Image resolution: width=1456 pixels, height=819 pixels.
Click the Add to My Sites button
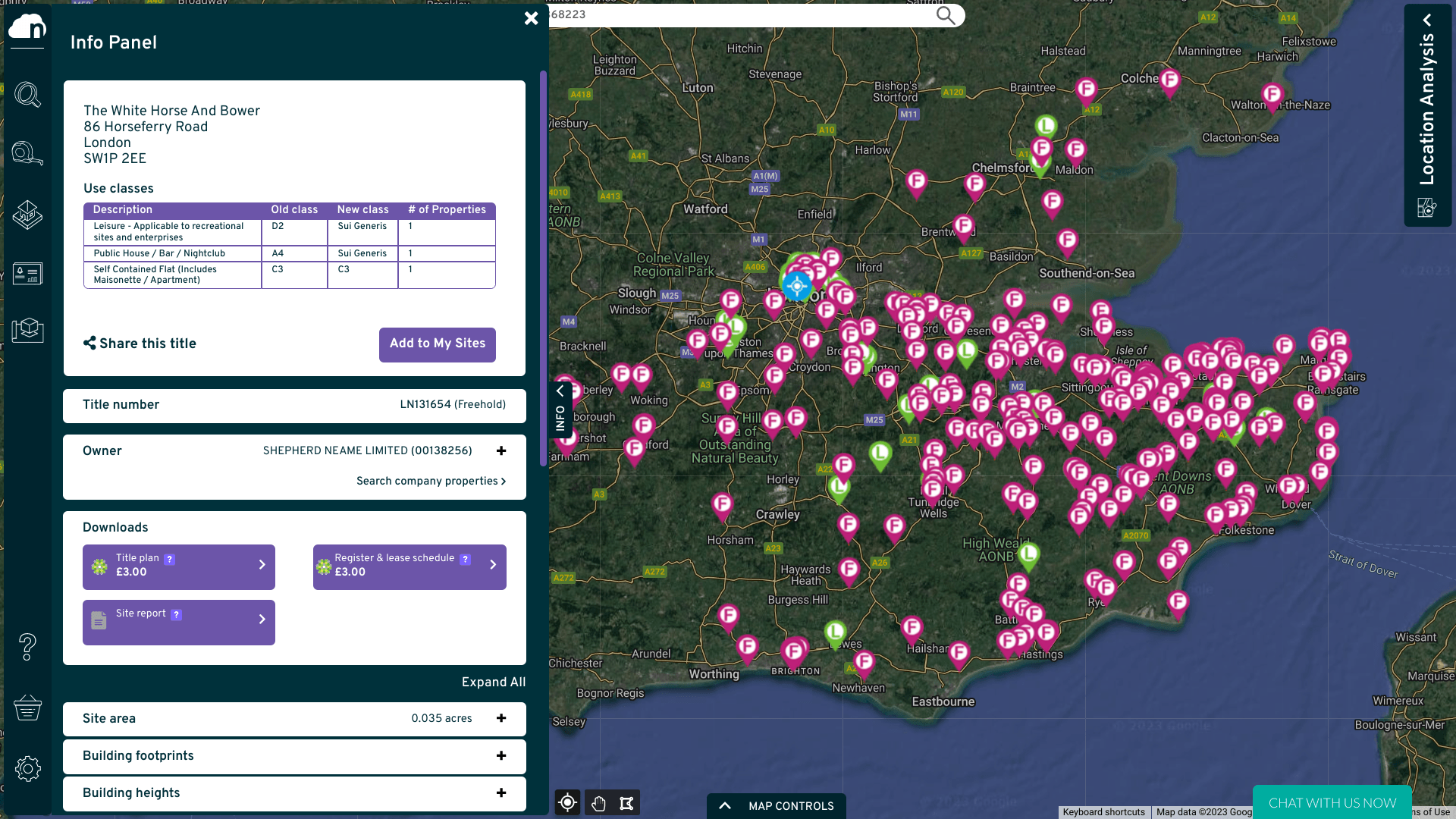(x=437, y=344)
